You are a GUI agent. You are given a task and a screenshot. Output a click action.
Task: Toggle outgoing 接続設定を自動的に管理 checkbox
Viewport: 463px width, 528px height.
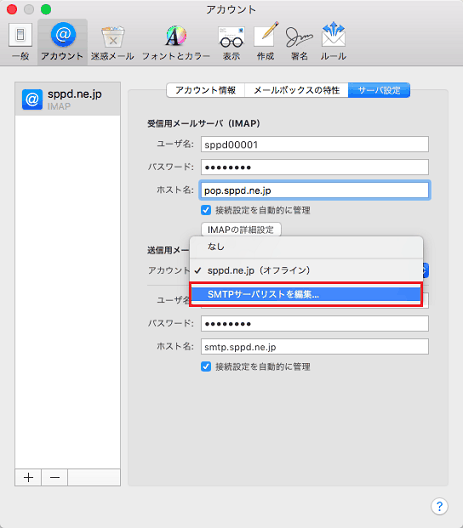[x=206, y=367]
